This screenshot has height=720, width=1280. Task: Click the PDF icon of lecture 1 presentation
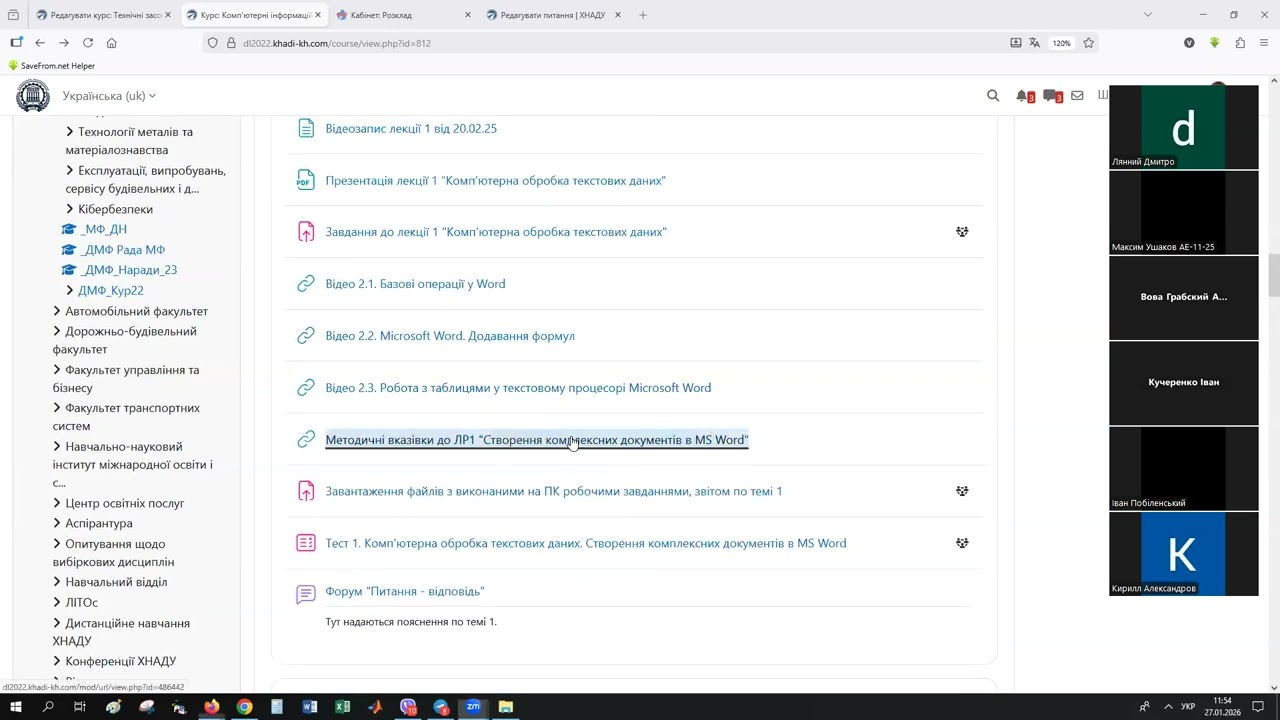pos(306,181)
